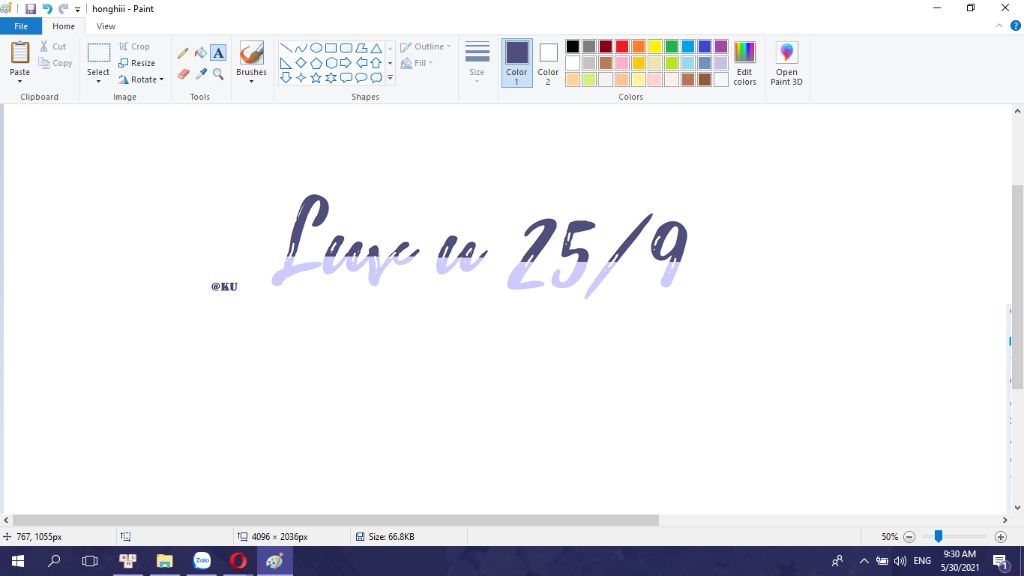Screen dimensions: 1024x576
Task: Activate Color 2 selector
Action: pos(548,63)
